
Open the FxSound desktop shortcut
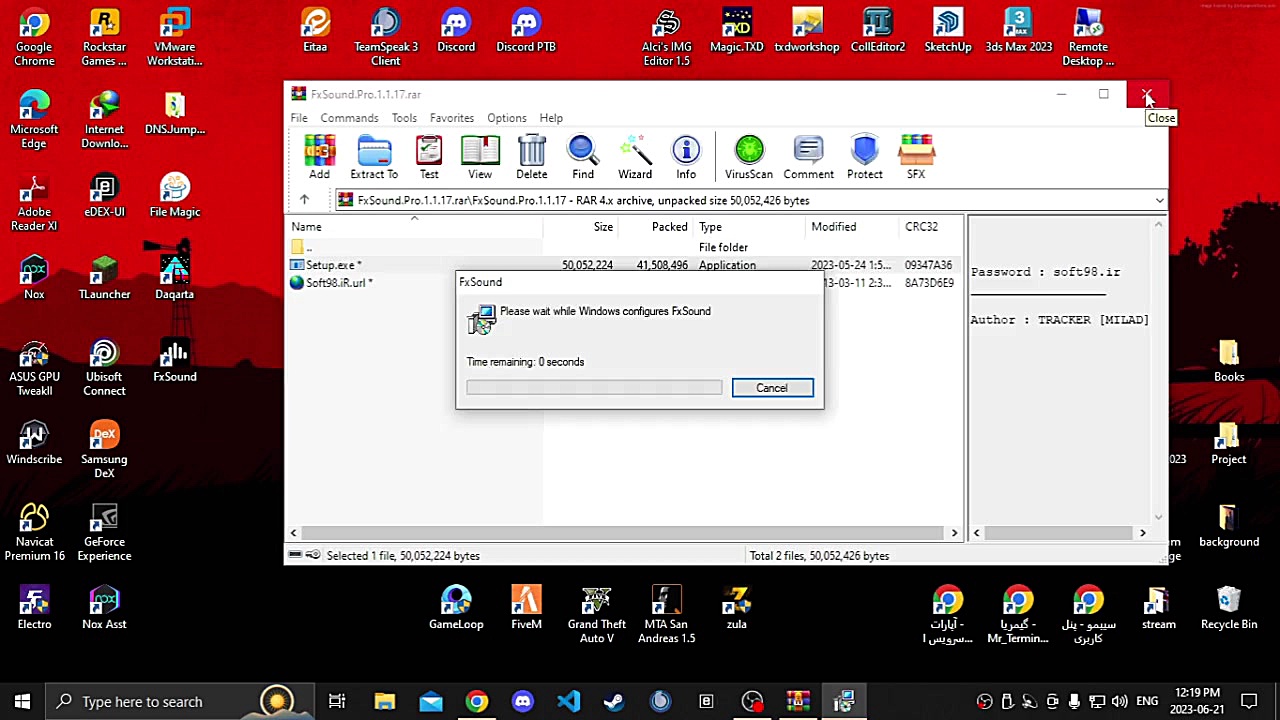[174, 362]
